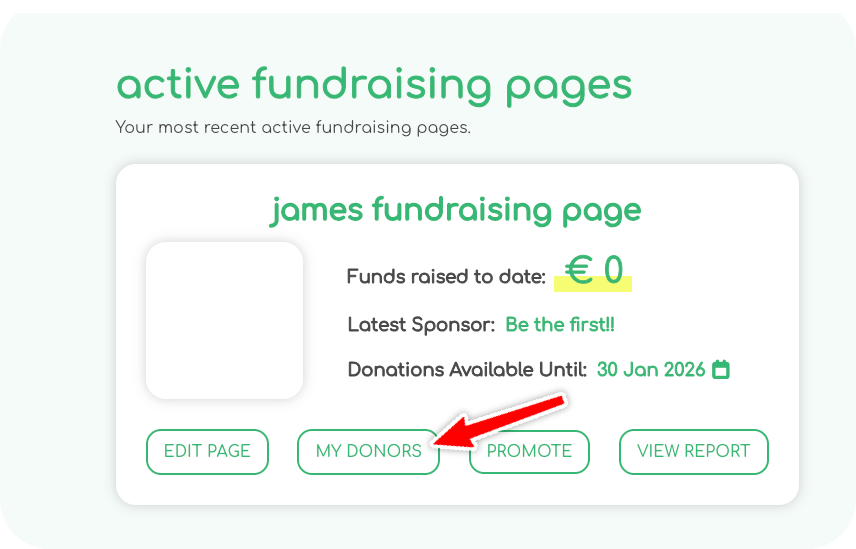Click the highlighted € 0 funds amount
Screen dimensions: 856x549
point(594,270)
